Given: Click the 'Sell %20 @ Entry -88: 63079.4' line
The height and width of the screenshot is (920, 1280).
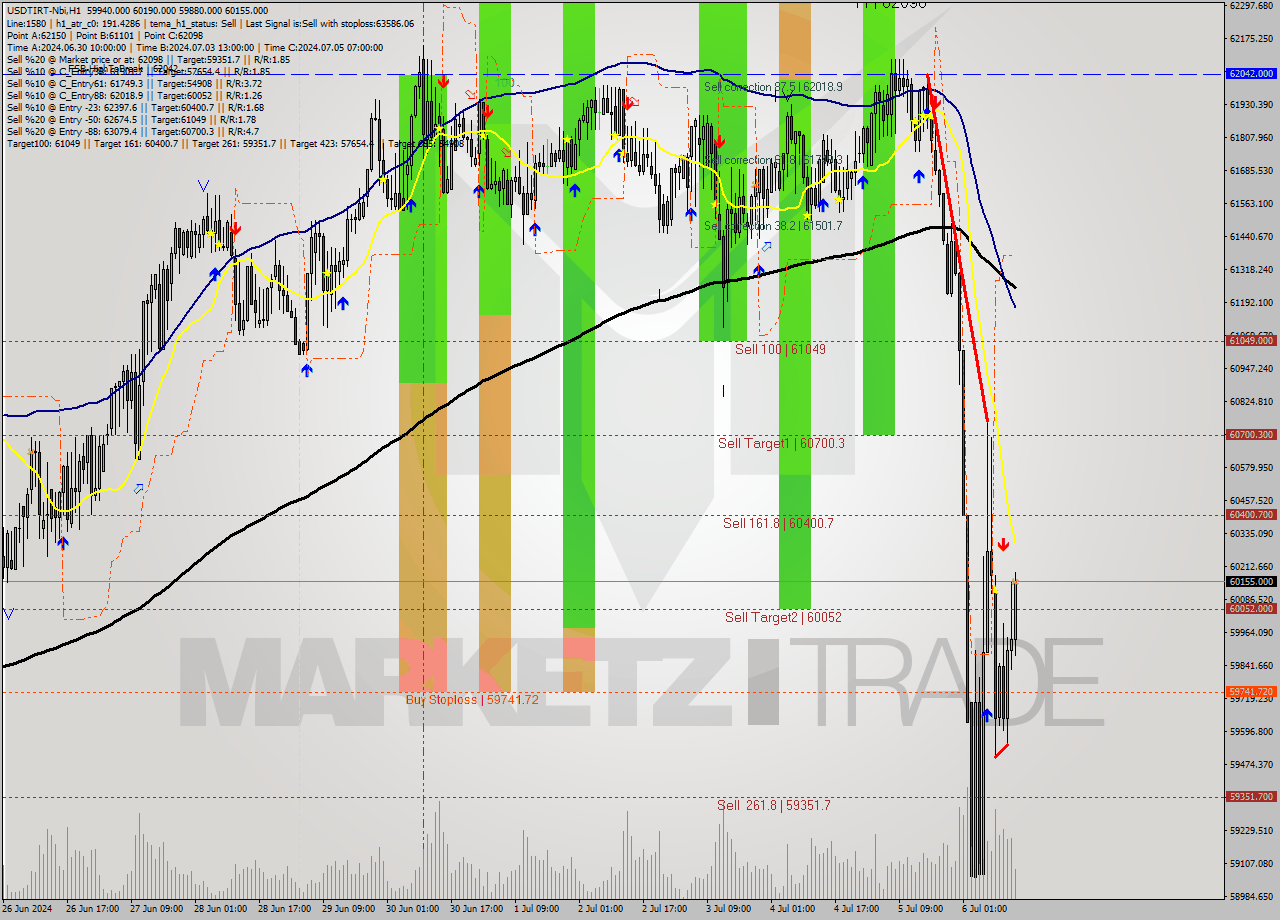Looking at the screenshot, I should (132, 131).
